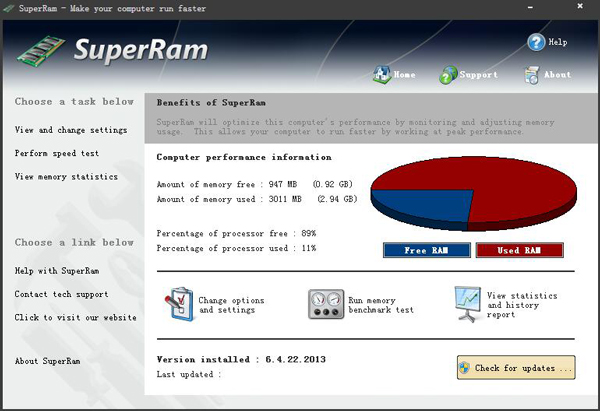
Task: Start the Perform speed test task
Action: [57, 153]
